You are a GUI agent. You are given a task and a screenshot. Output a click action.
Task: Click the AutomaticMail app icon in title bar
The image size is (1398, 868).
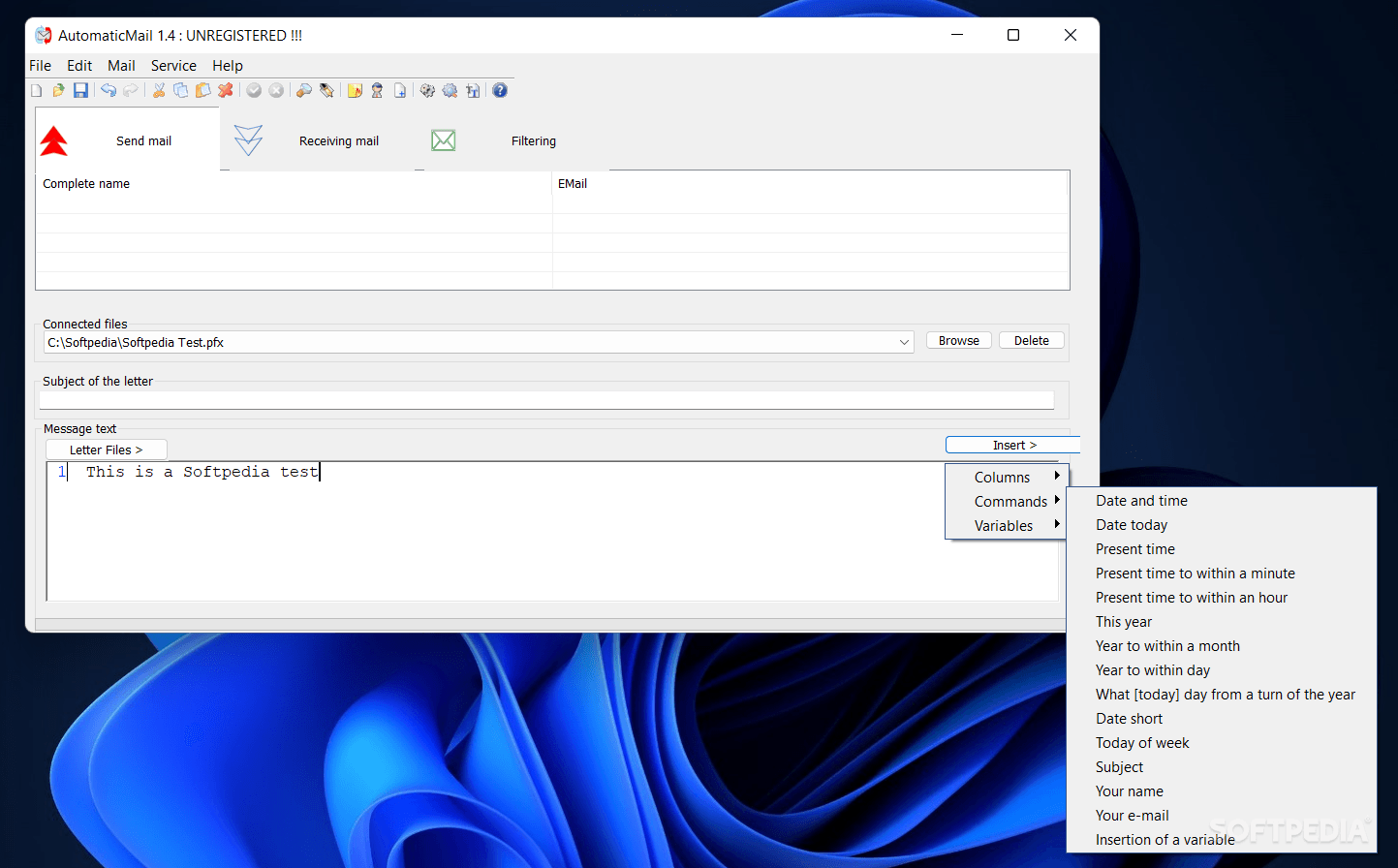(44, 36)
